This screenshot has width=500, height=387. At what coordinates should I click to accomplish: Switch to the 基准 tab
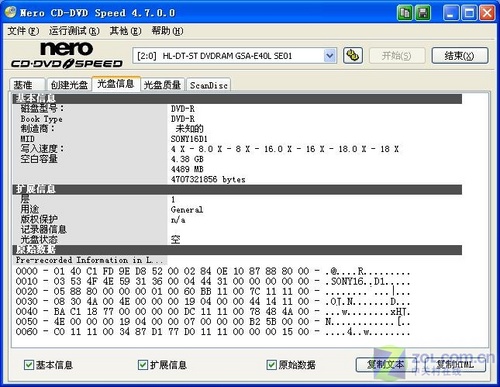[27, 85]
